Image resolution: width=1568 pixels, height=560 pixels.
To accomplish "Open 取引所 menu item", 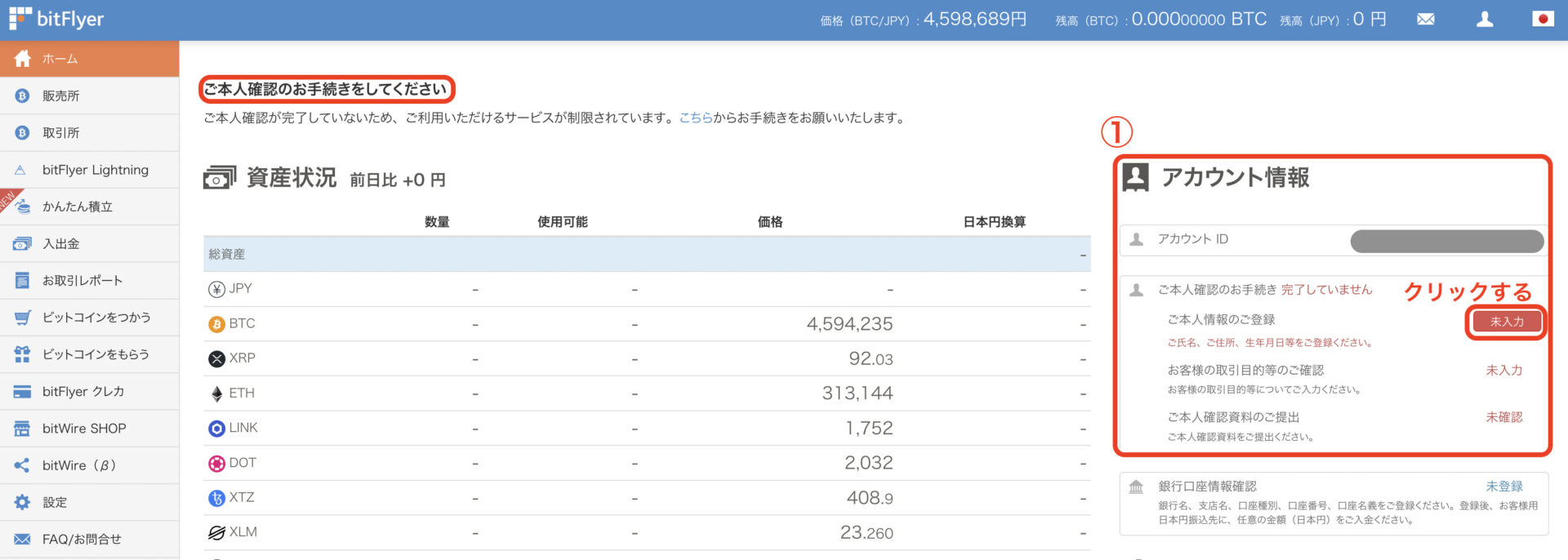I will [x=89, y=133].
